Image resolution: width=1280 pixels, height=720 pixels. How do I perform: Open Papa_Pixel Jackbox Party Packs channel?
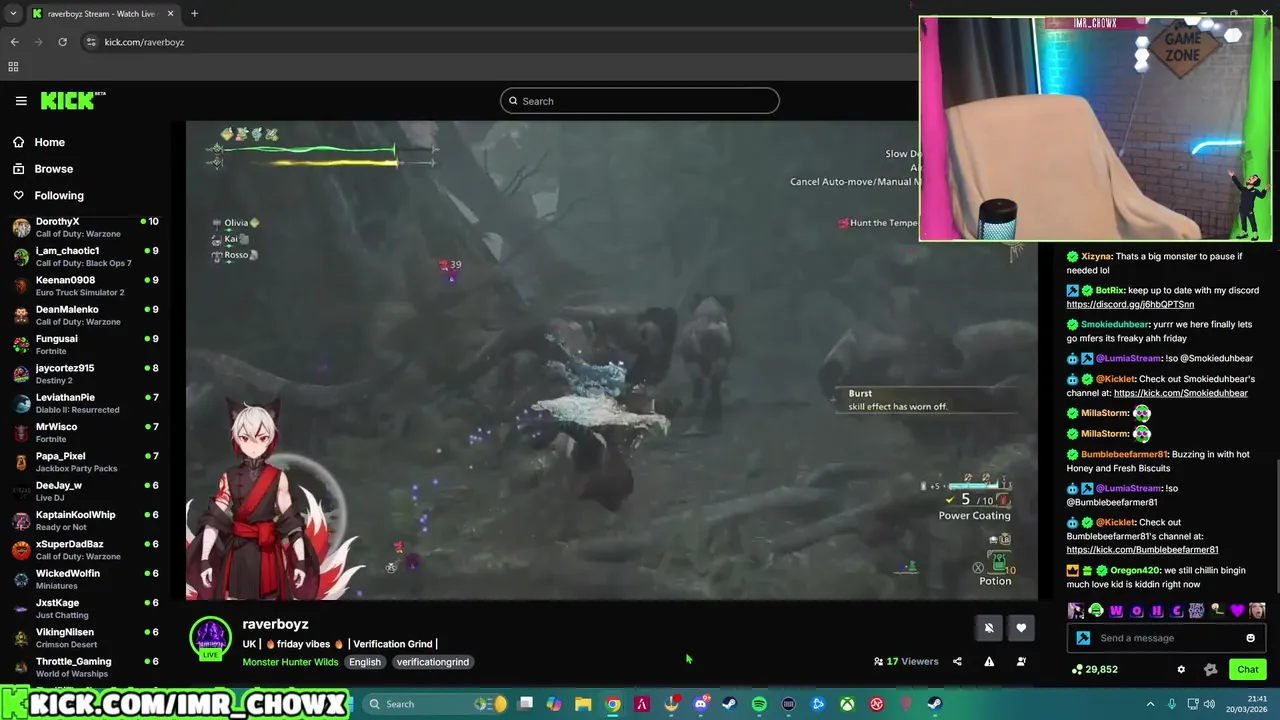[85, 462]
